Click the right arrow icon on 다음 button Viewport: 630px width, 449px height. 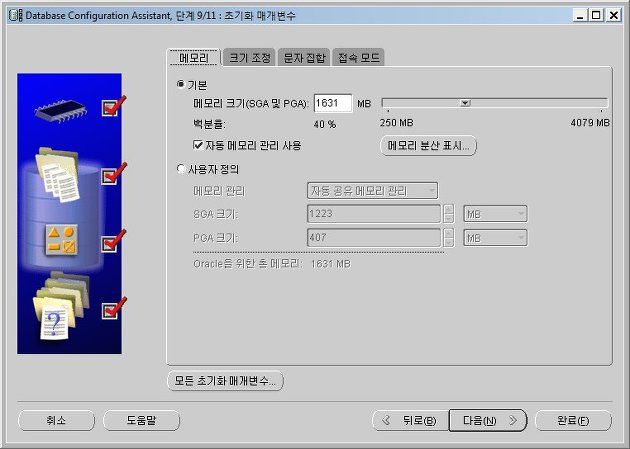513,420
